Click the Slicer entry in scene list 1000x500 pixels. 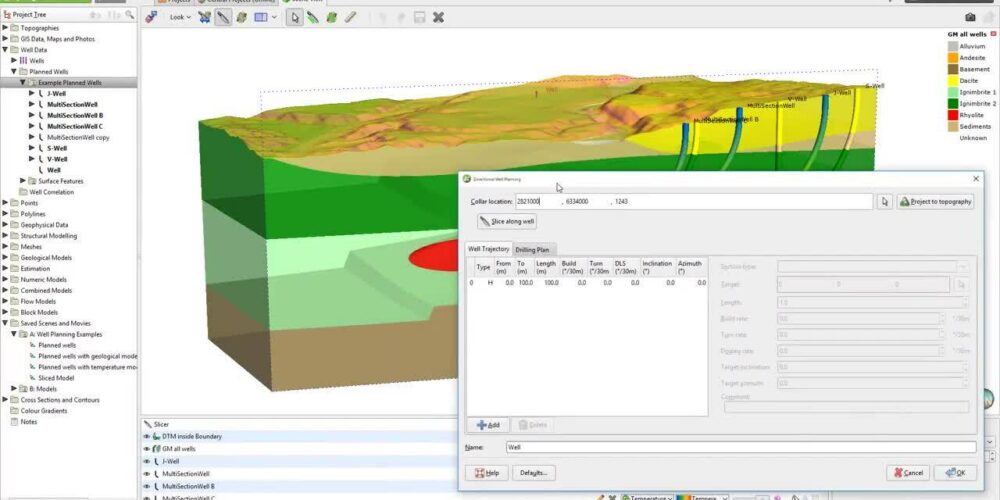point(161,424)
